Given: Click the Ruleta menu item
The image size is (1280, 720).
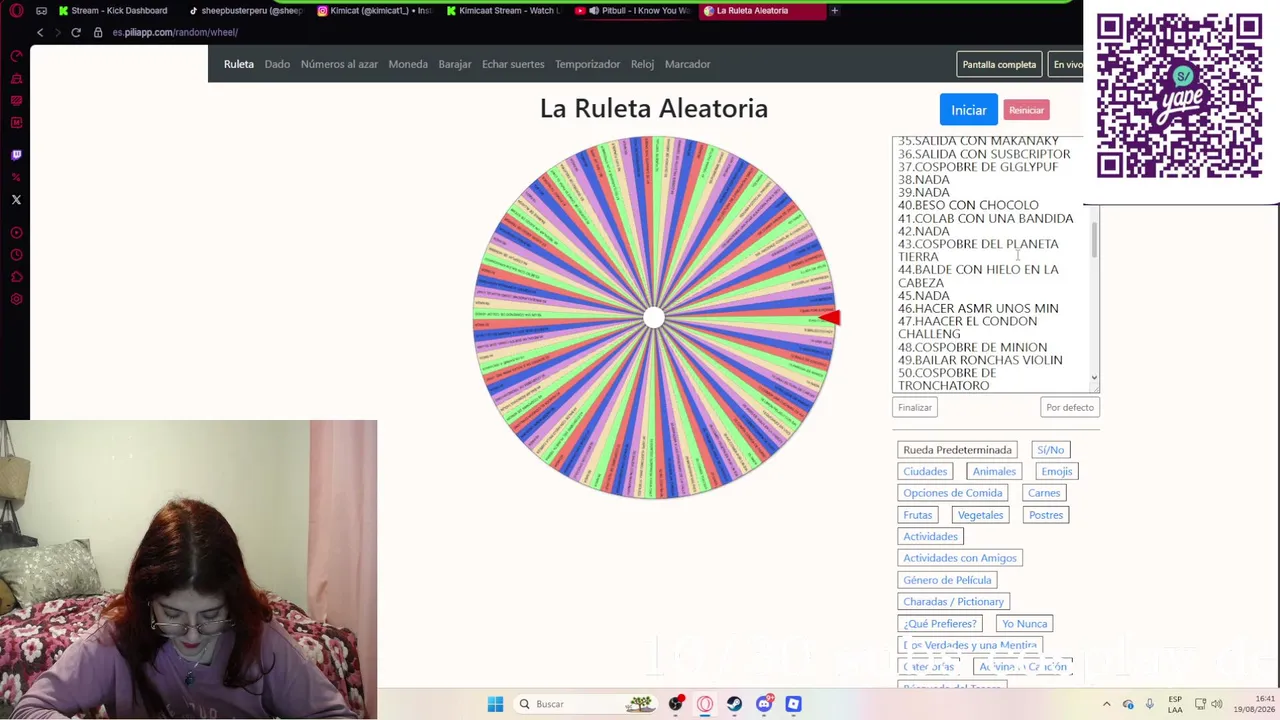Looking at the screenshot, I should [x=239, y=64].
